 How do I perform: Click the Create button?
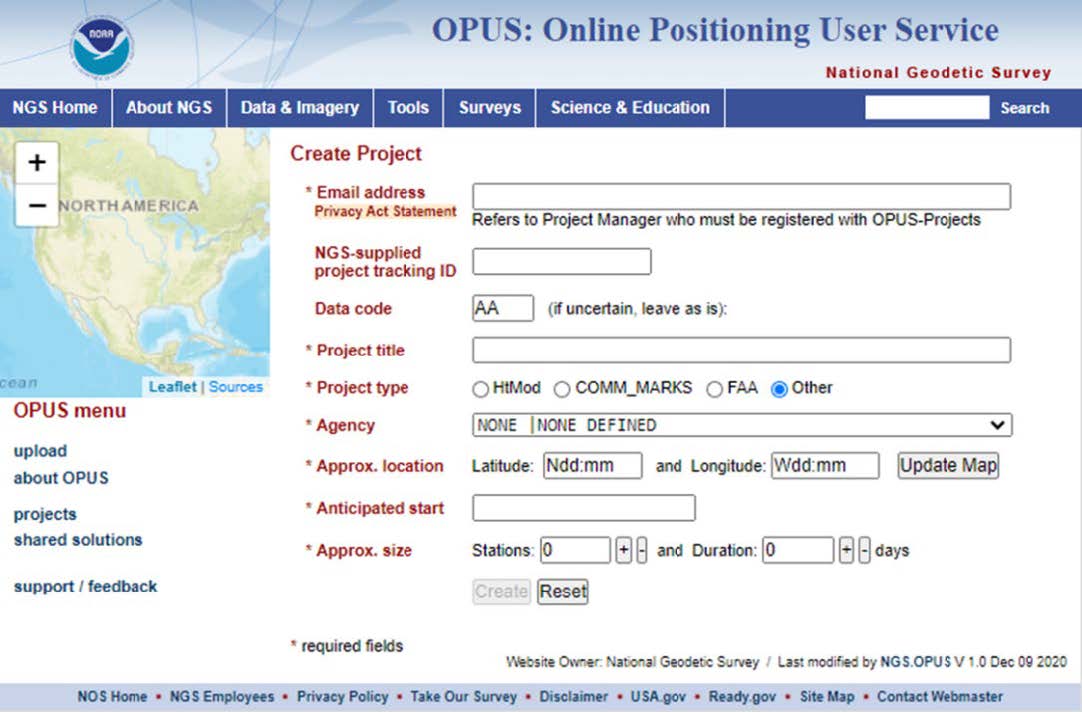pos(502,591)
